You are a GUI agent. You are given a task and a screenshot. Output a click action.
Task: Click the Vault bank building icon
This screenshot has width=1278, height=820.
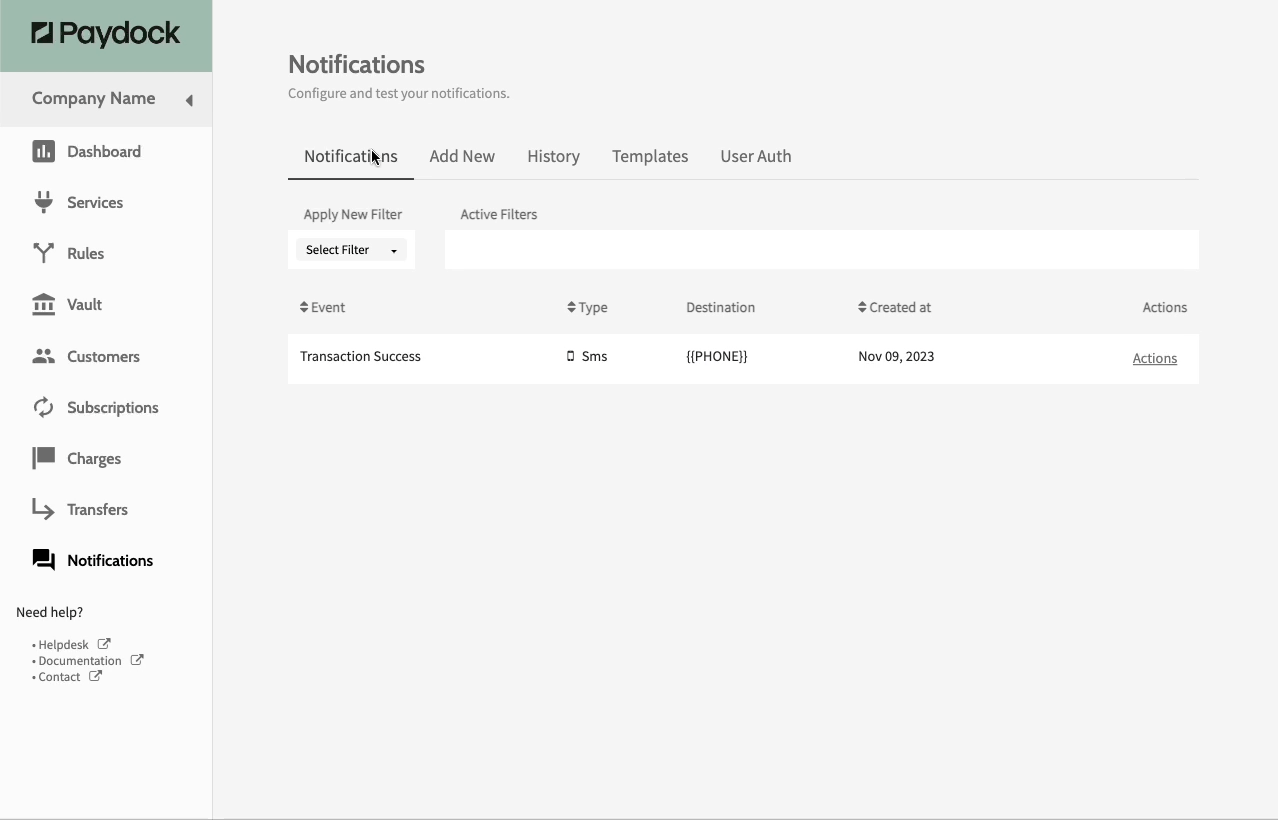pyautogui.click(x=43, y=304)
